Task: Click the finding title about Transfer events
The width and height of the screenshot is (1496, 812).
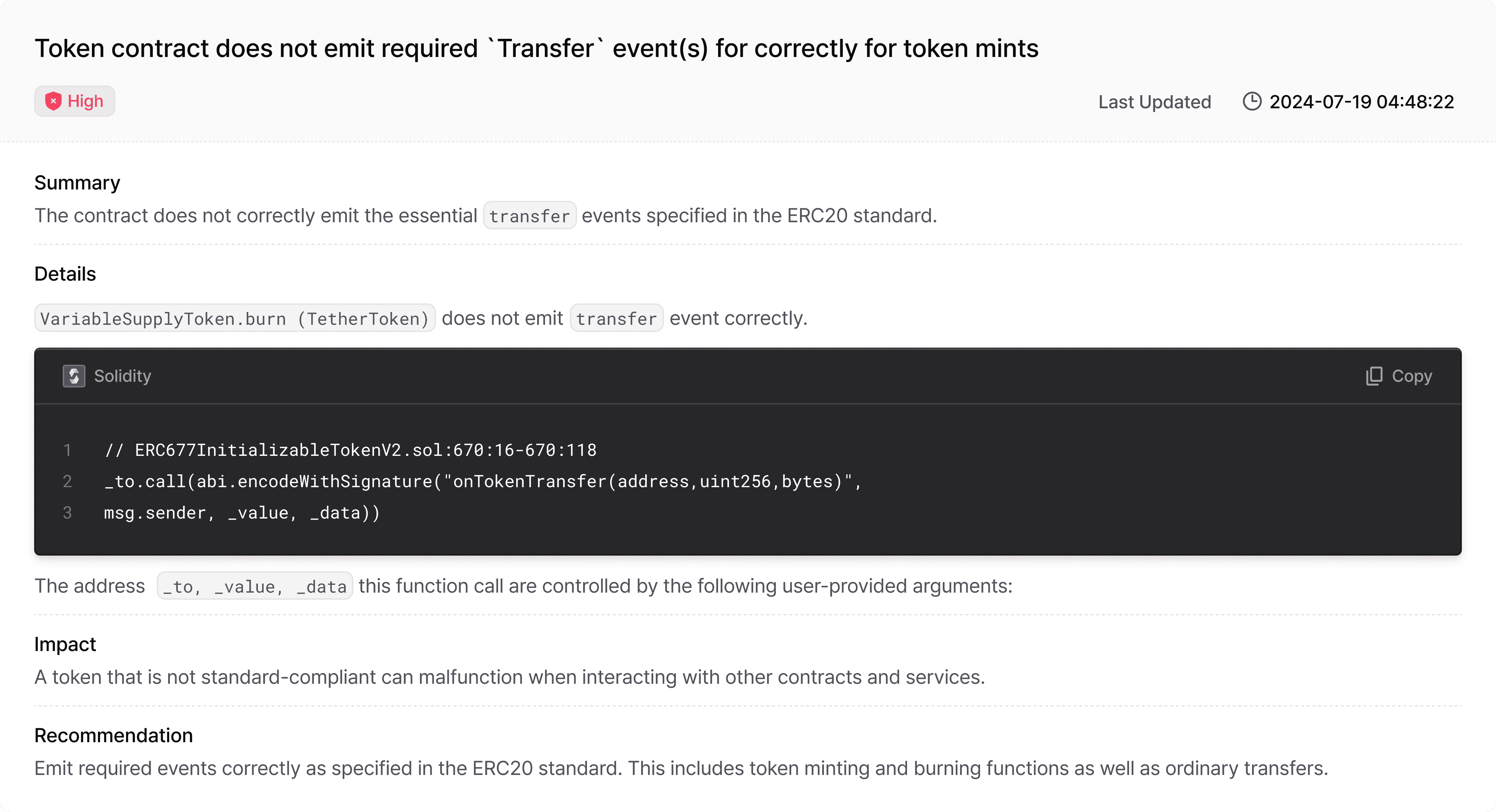Action: [x=536, y=48]
